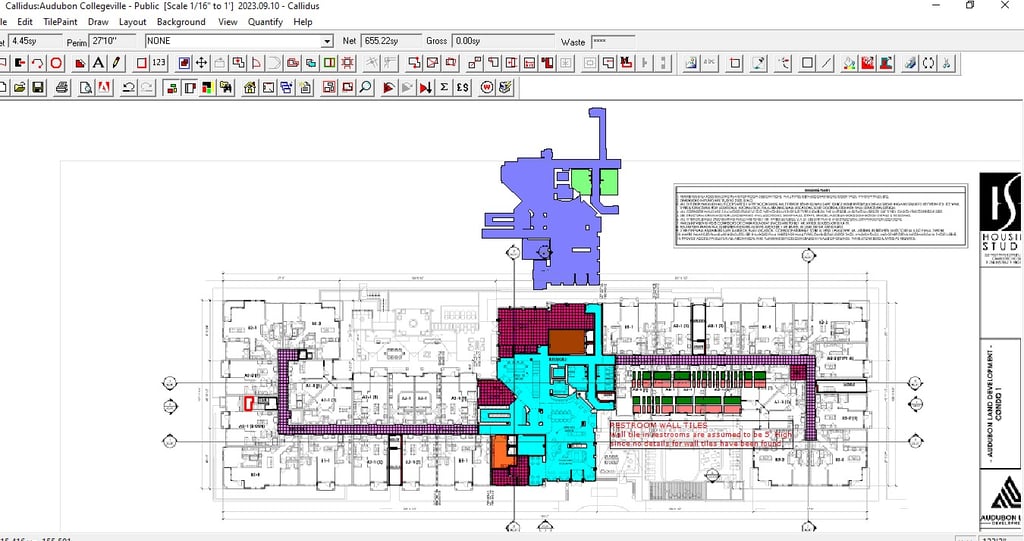Click the colored tiles palette icon

208,88
